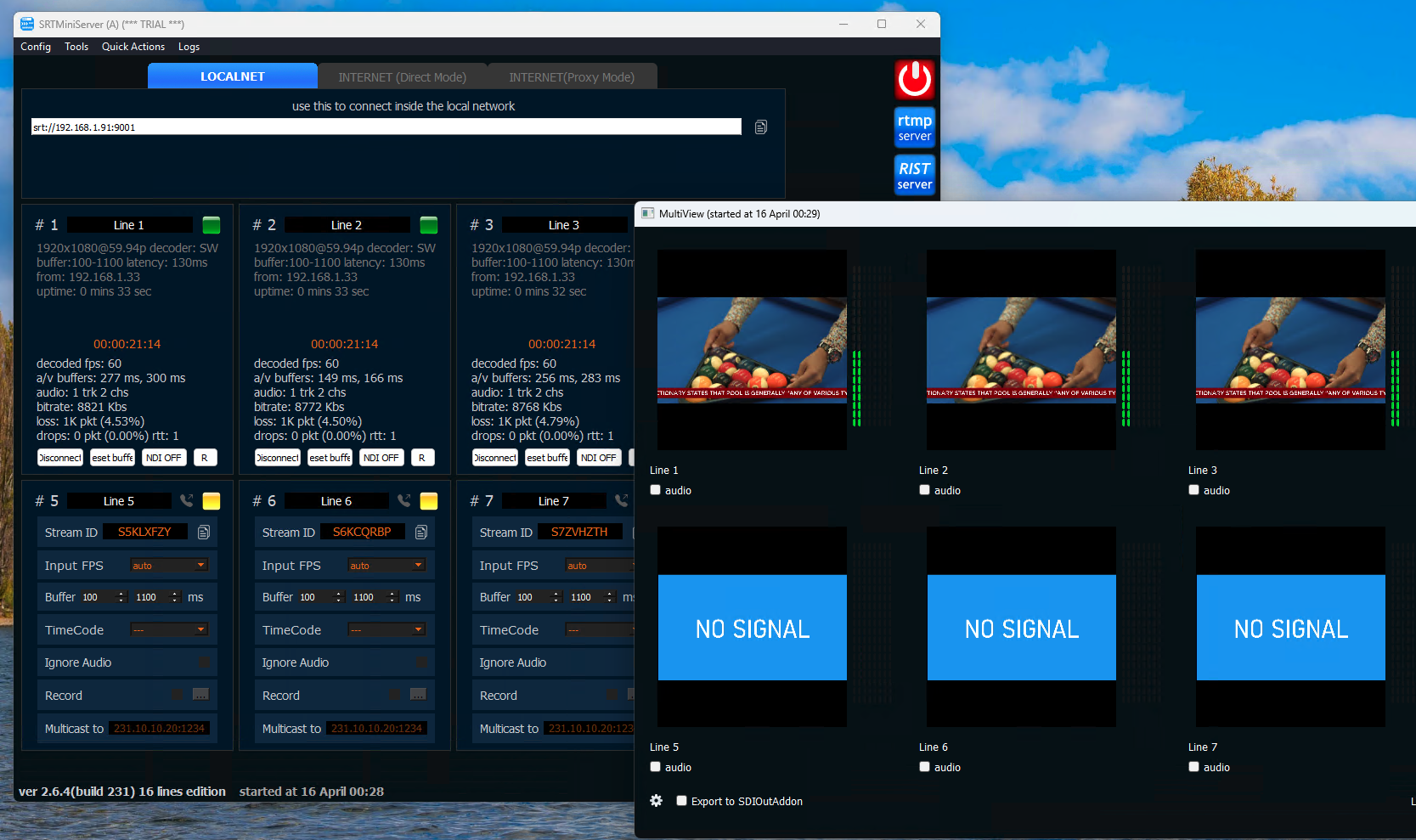Click the MultiView window icon

[x=648, y=214]
